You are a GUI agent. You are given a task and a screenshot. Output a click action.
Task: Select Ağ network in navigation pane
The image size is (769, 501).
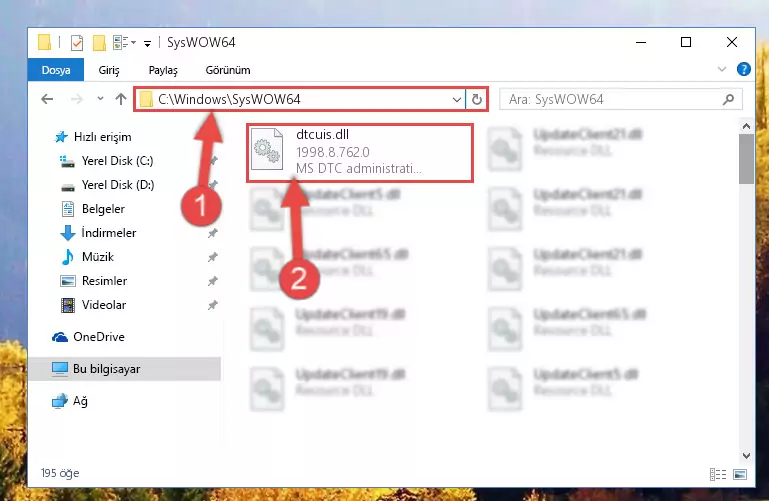[x=80, y=401]
